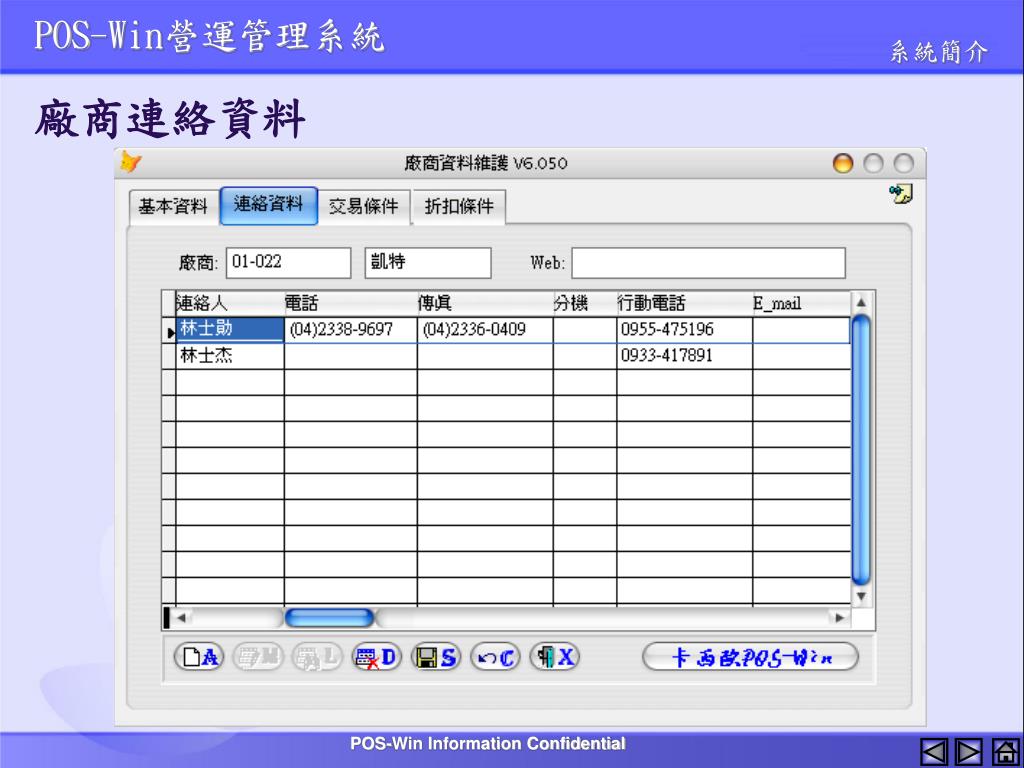Click the horizontal scrollbar blue thumb
1024x768 pixels.
tap(329, 617)
